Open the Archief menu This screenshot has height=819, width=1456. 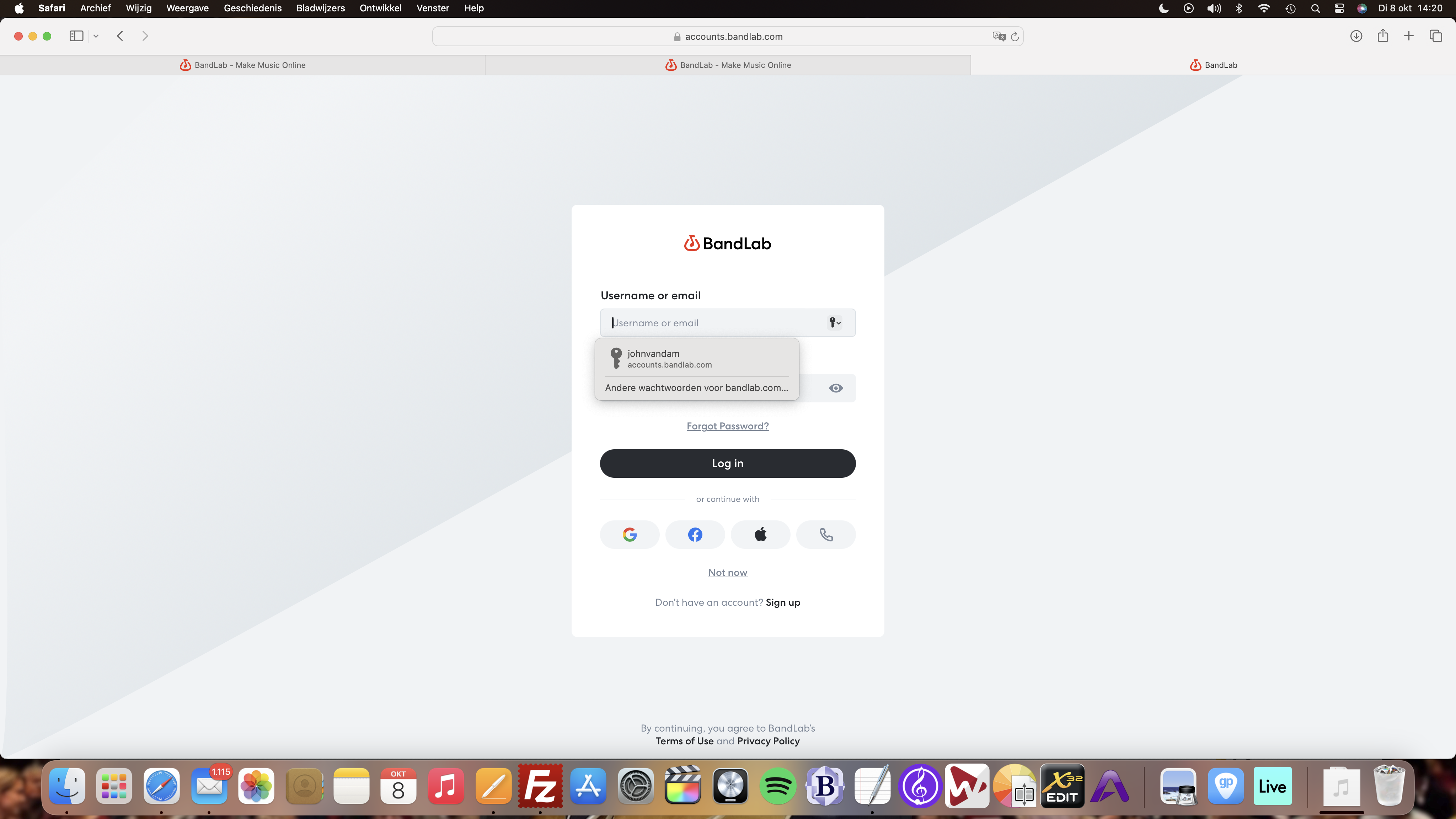96,8
